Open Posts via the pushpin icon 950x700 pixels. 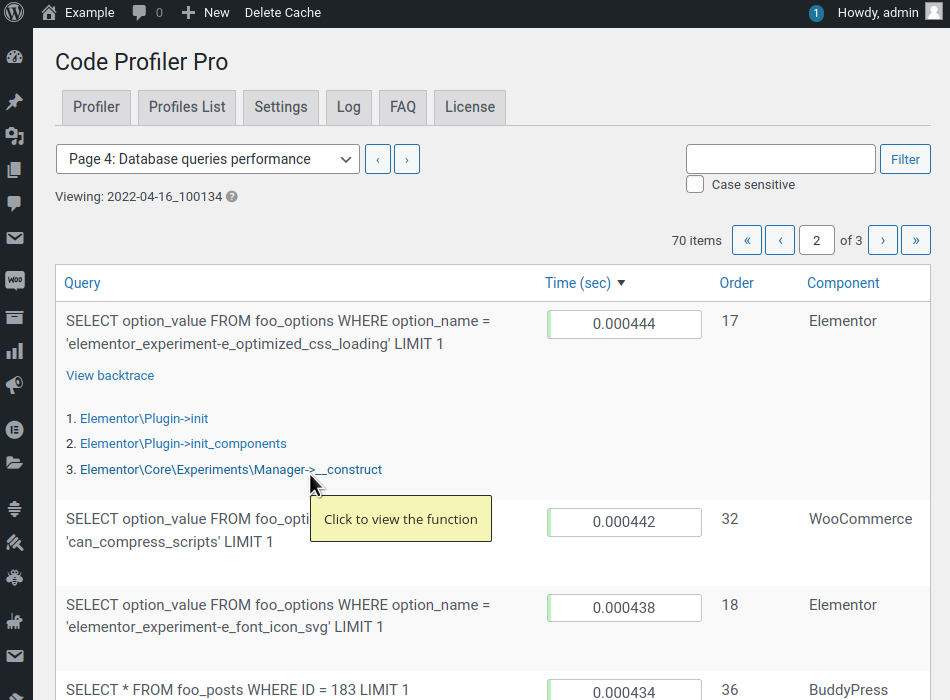tap(15, 102)
